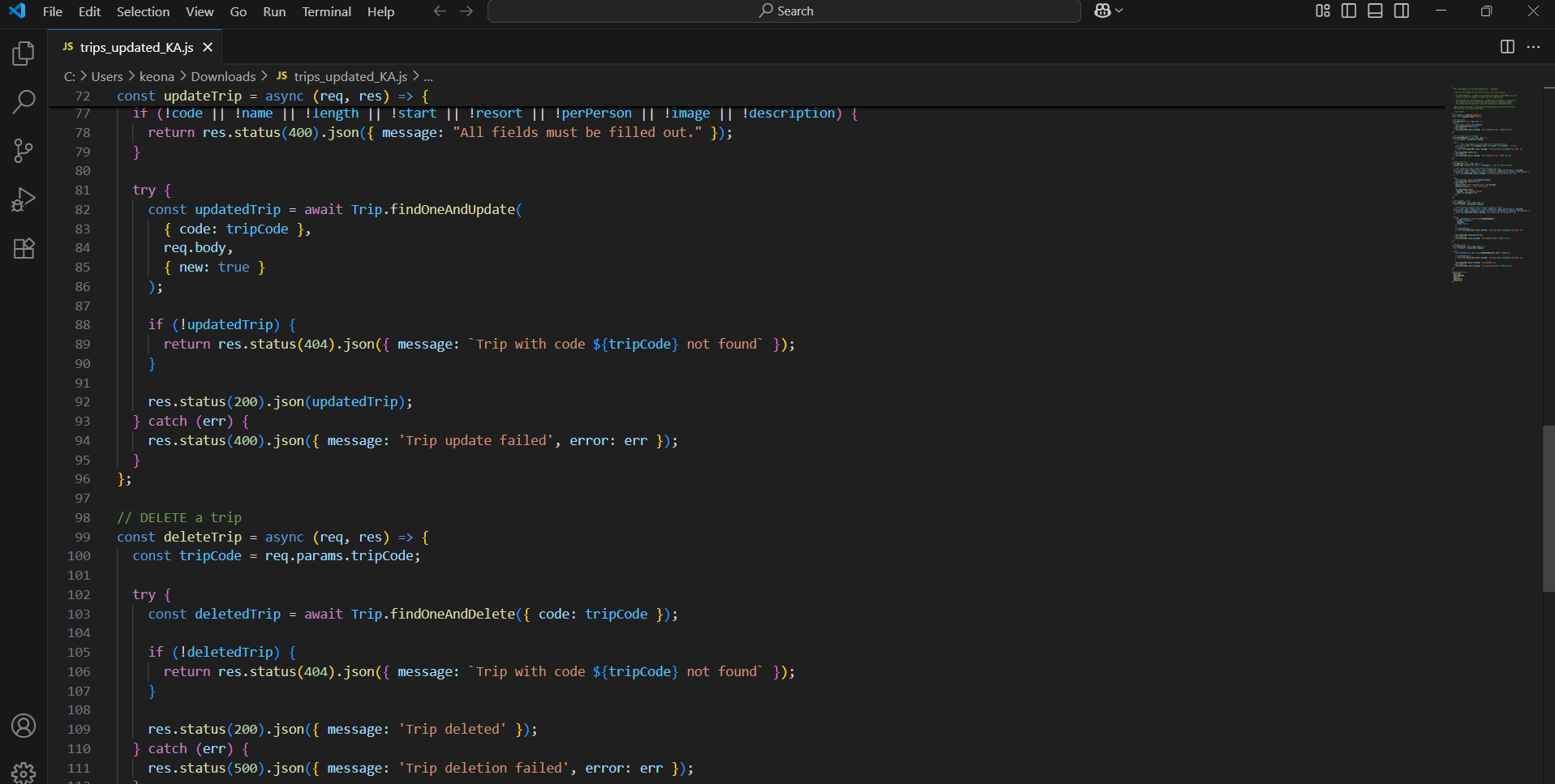The width and height of the screenshot is (1555, 784).
Task: Open the File menu
Action: tap(53, 11)
